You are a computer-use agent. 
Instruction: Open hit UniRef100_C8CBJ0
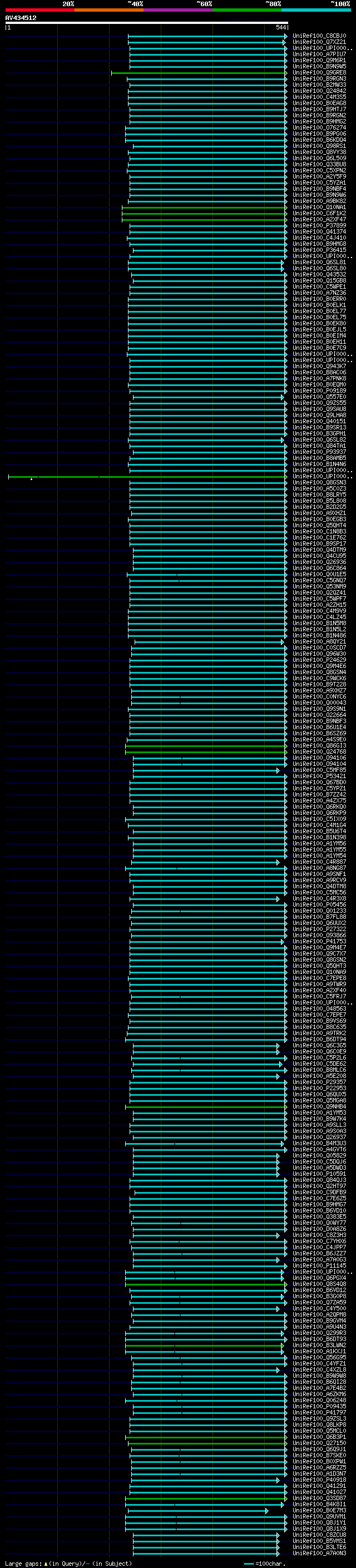pos(319,36)
